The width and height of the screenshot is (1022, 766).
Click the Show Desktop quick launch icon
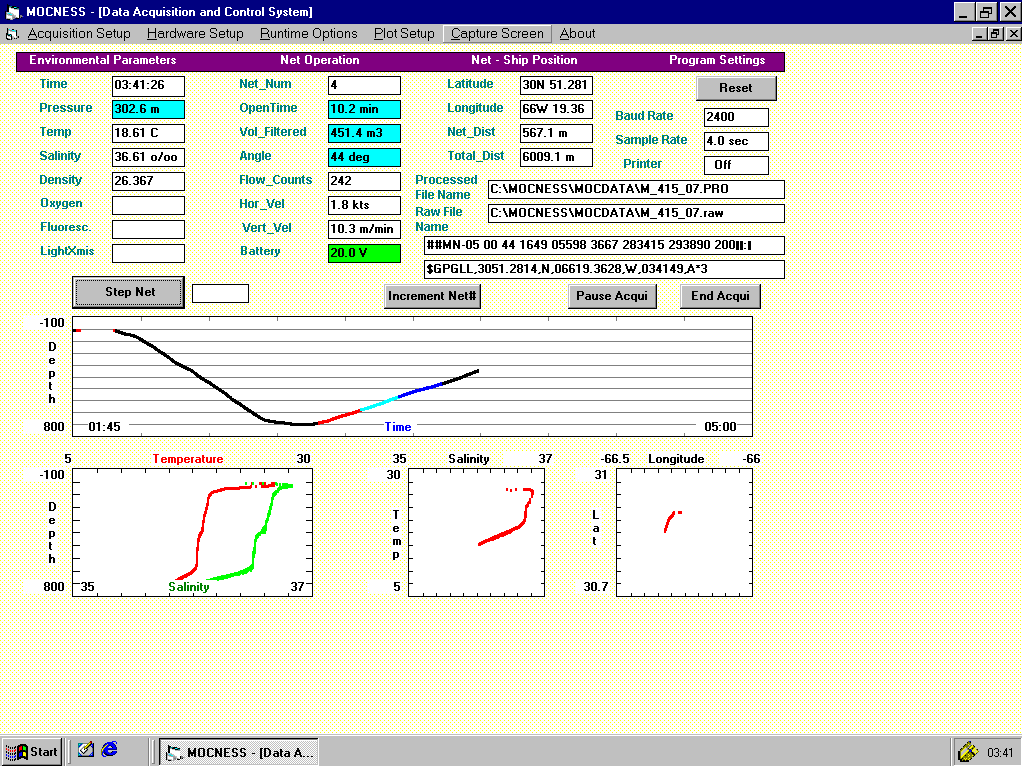(86, 749)
